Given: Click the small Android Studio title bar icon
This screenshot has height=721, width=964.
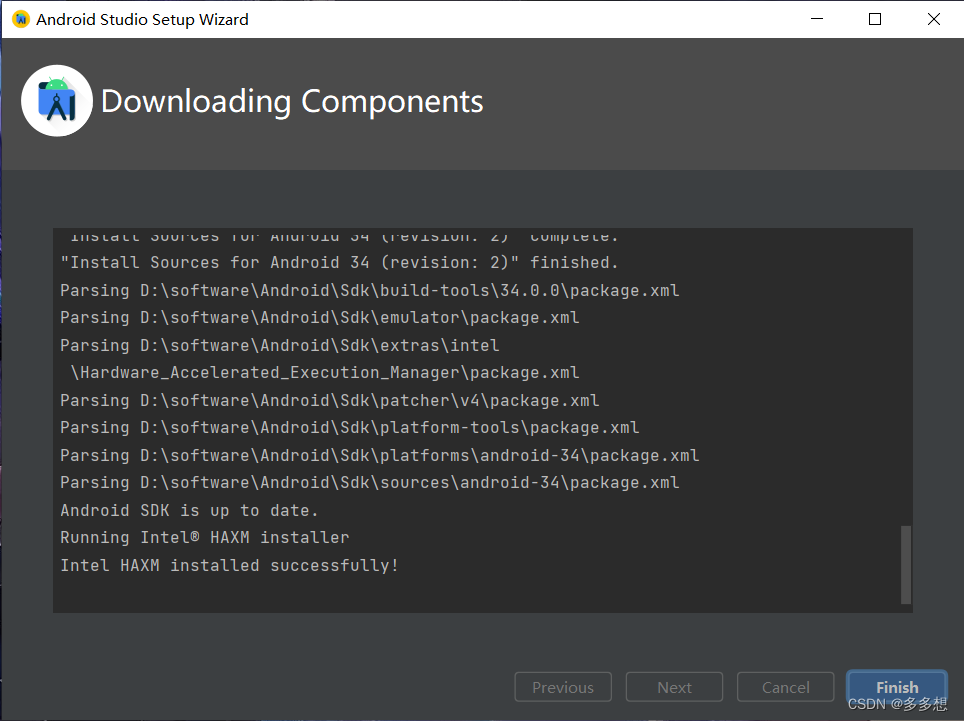Looking at the screenshot, I should coord(20,19).
